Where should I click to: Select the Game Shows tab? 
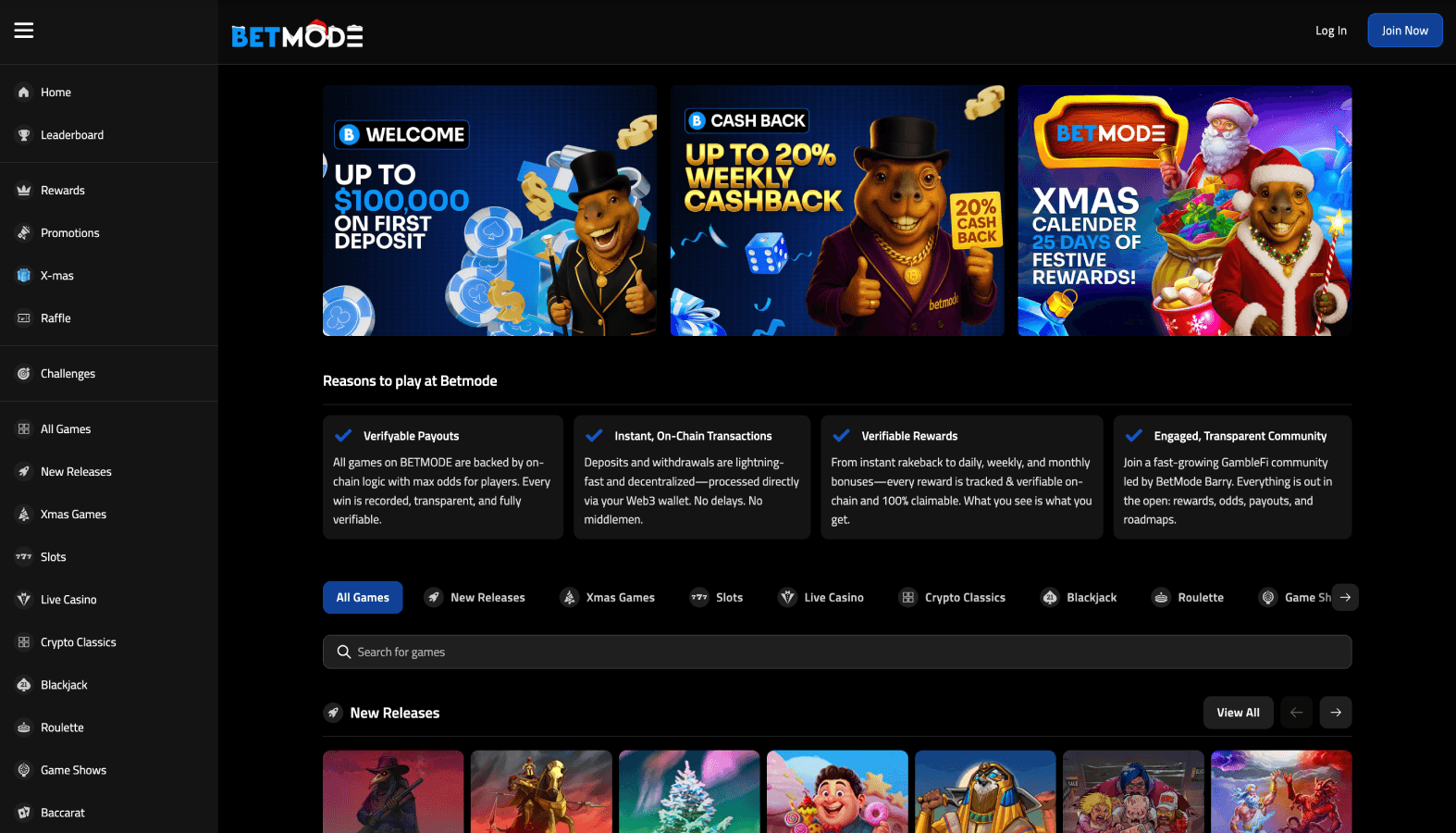1296,598
